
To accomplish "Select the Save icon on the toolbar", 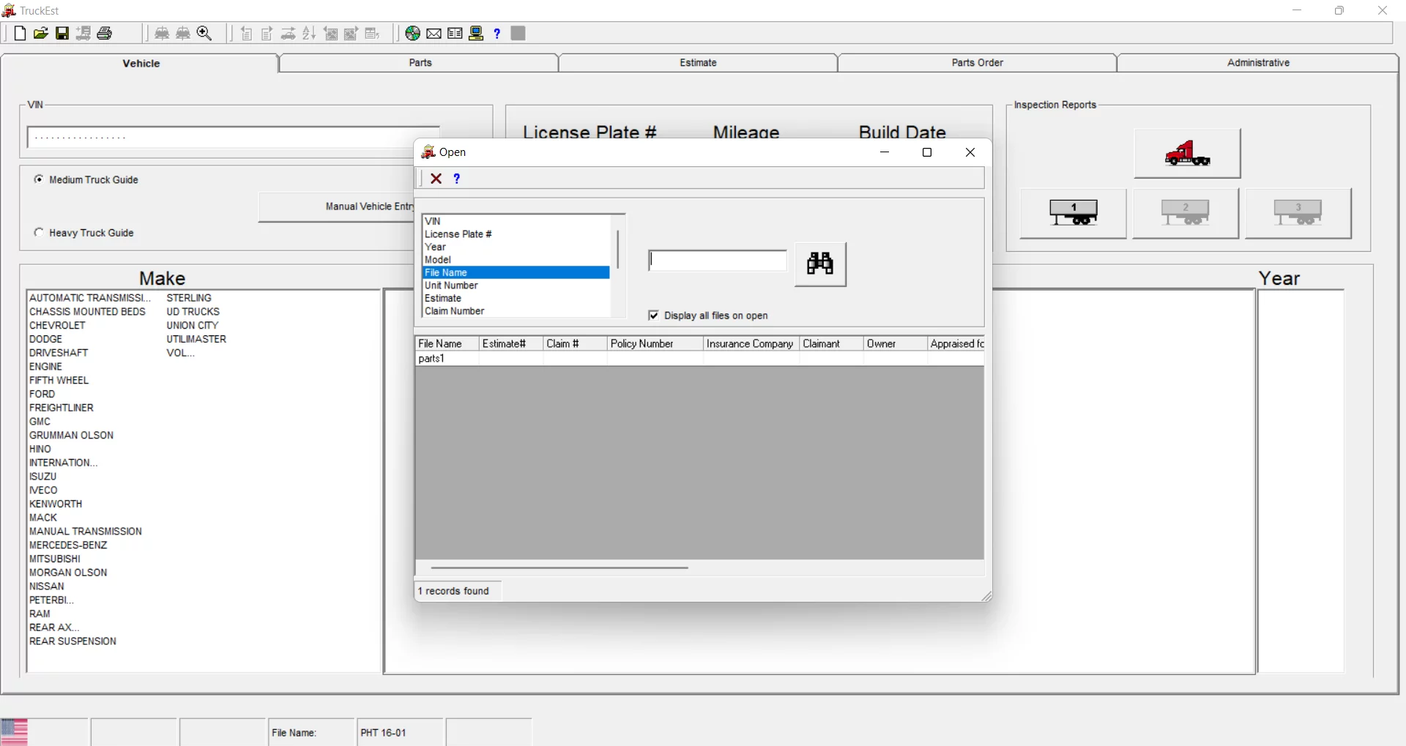I will coord(62,33).
